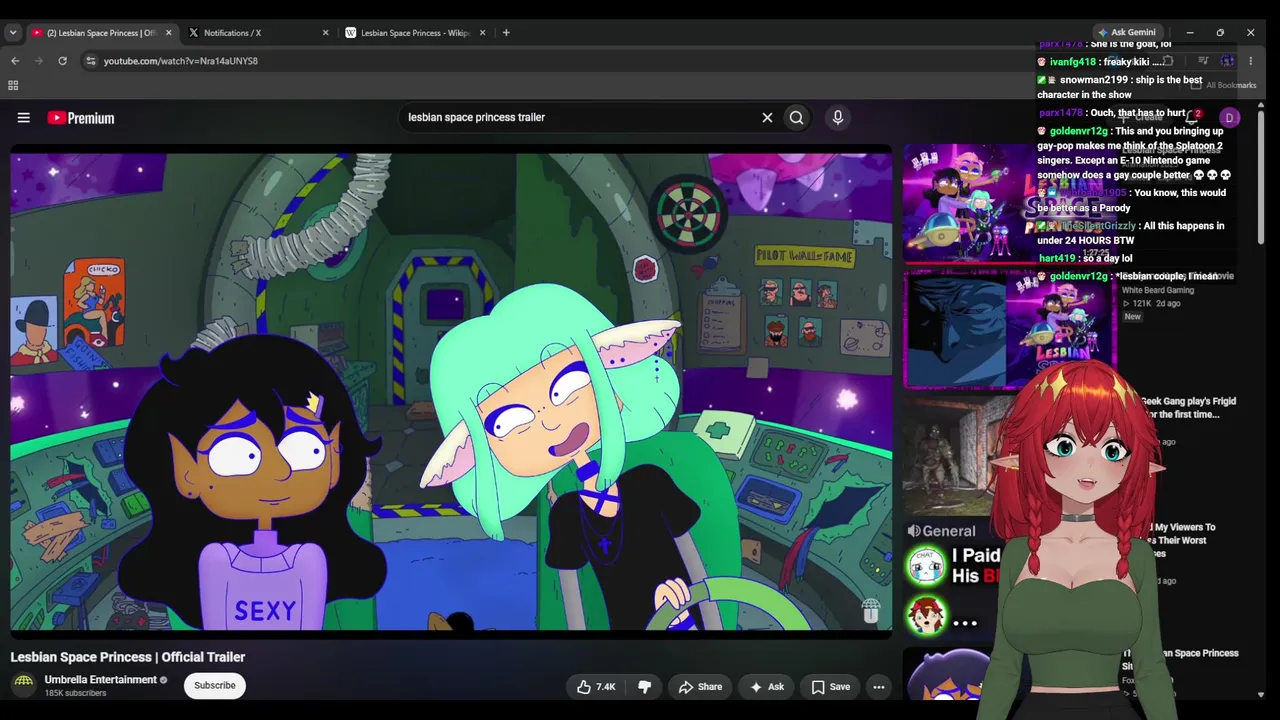The width and height of the screenshot is (1280, 720).
Task: Go to YouTube Premium home logo
Action: pos(81,118)
